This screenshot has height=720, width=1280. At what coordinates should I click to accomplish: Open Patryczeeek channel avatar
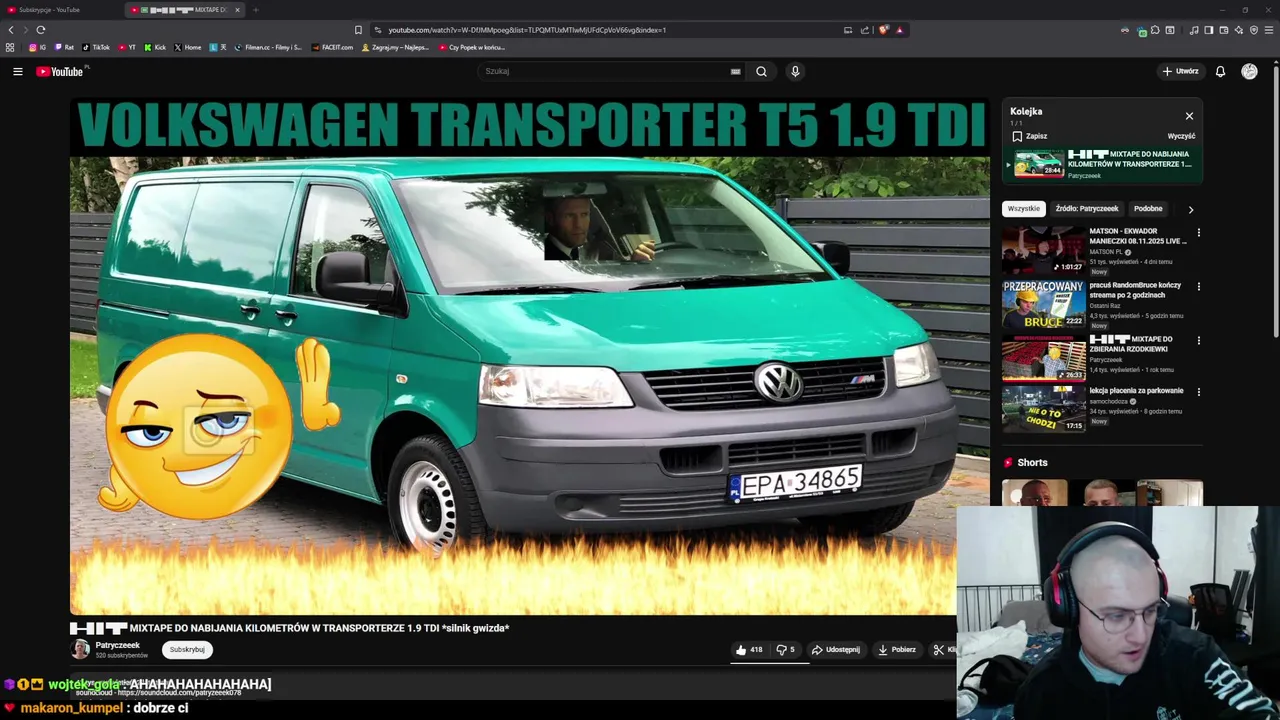click(80, 649)
